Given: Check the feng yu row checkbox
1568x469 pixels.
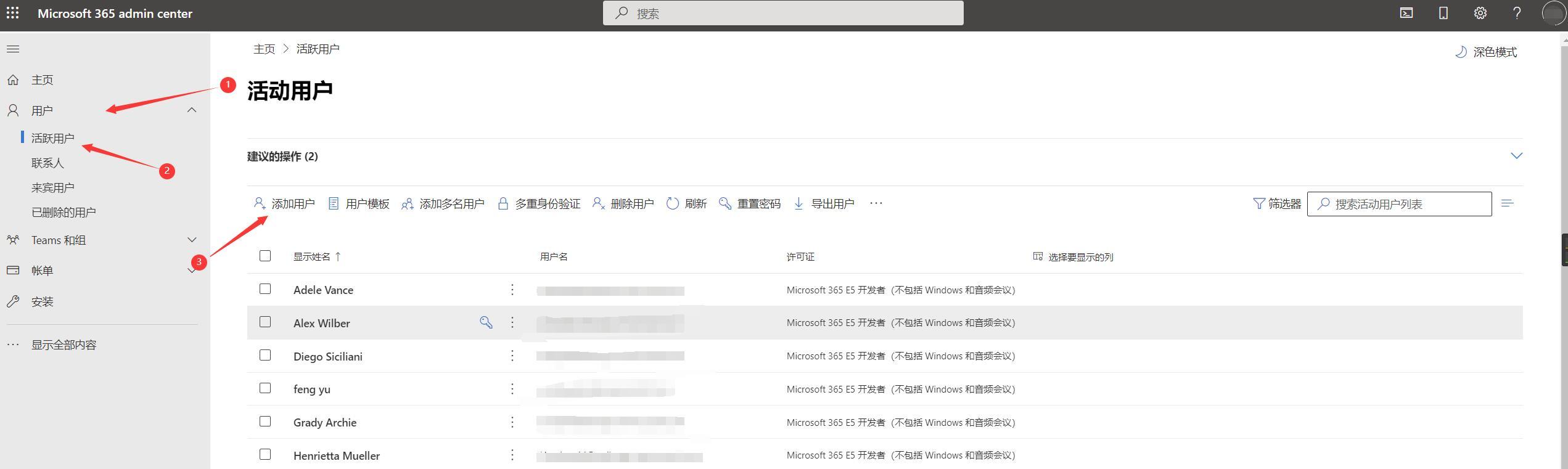Looking at the screenshot, I should tap(265, 388).
